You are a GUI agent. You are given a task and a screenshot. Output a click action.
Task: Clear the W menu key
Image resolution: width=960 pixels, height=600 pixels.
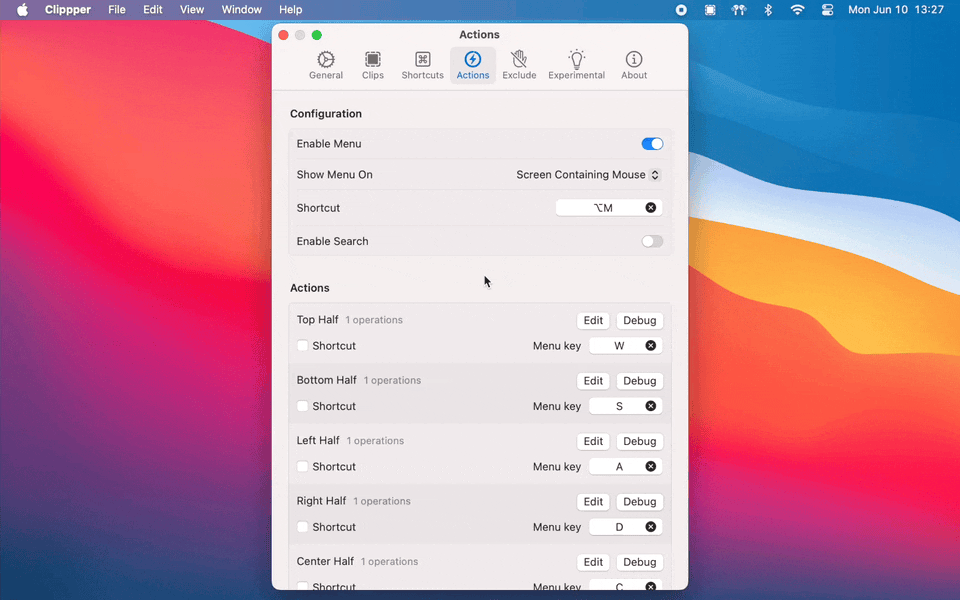point(651,345)
